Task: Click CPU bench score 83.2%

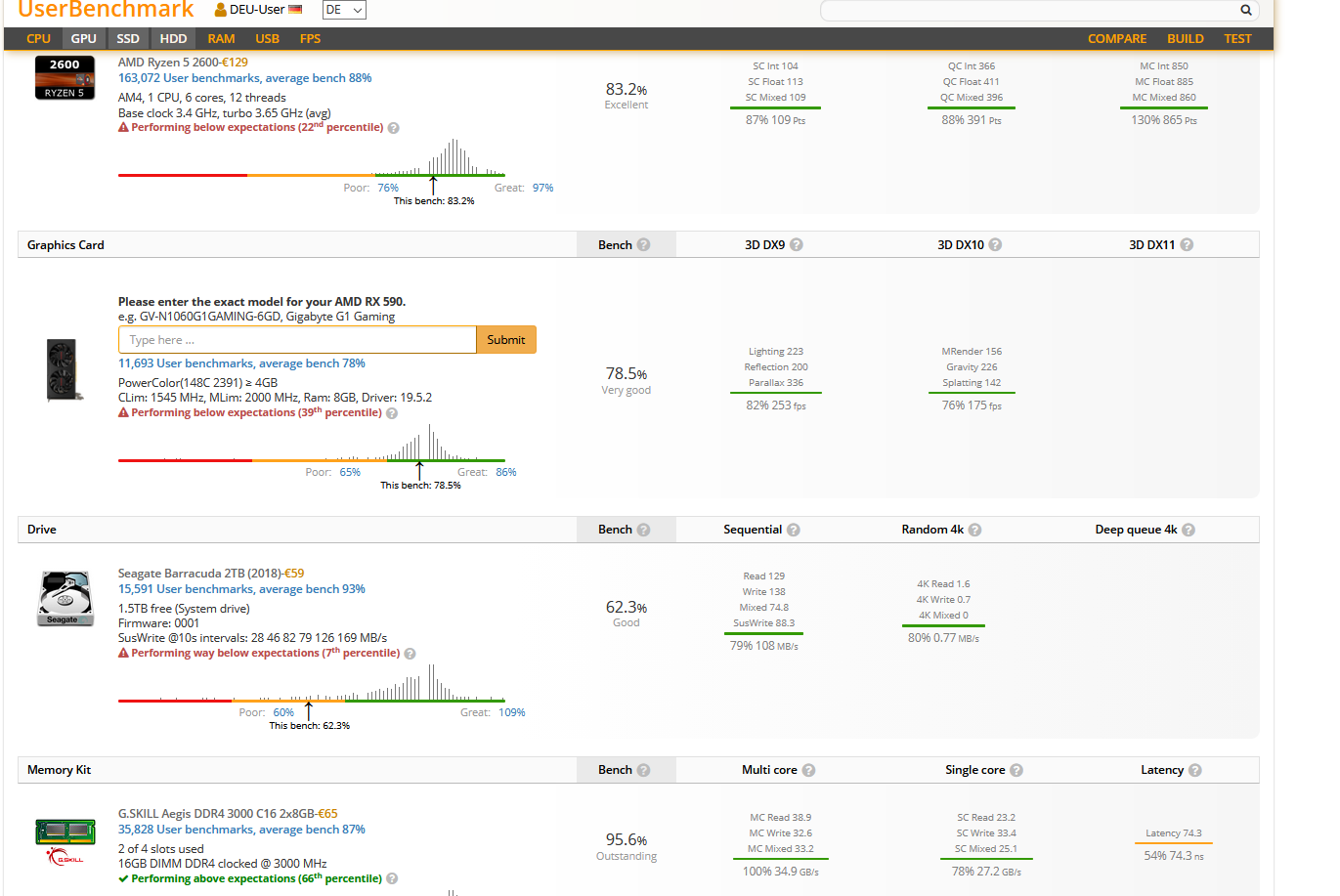Action: coord(626,89)
